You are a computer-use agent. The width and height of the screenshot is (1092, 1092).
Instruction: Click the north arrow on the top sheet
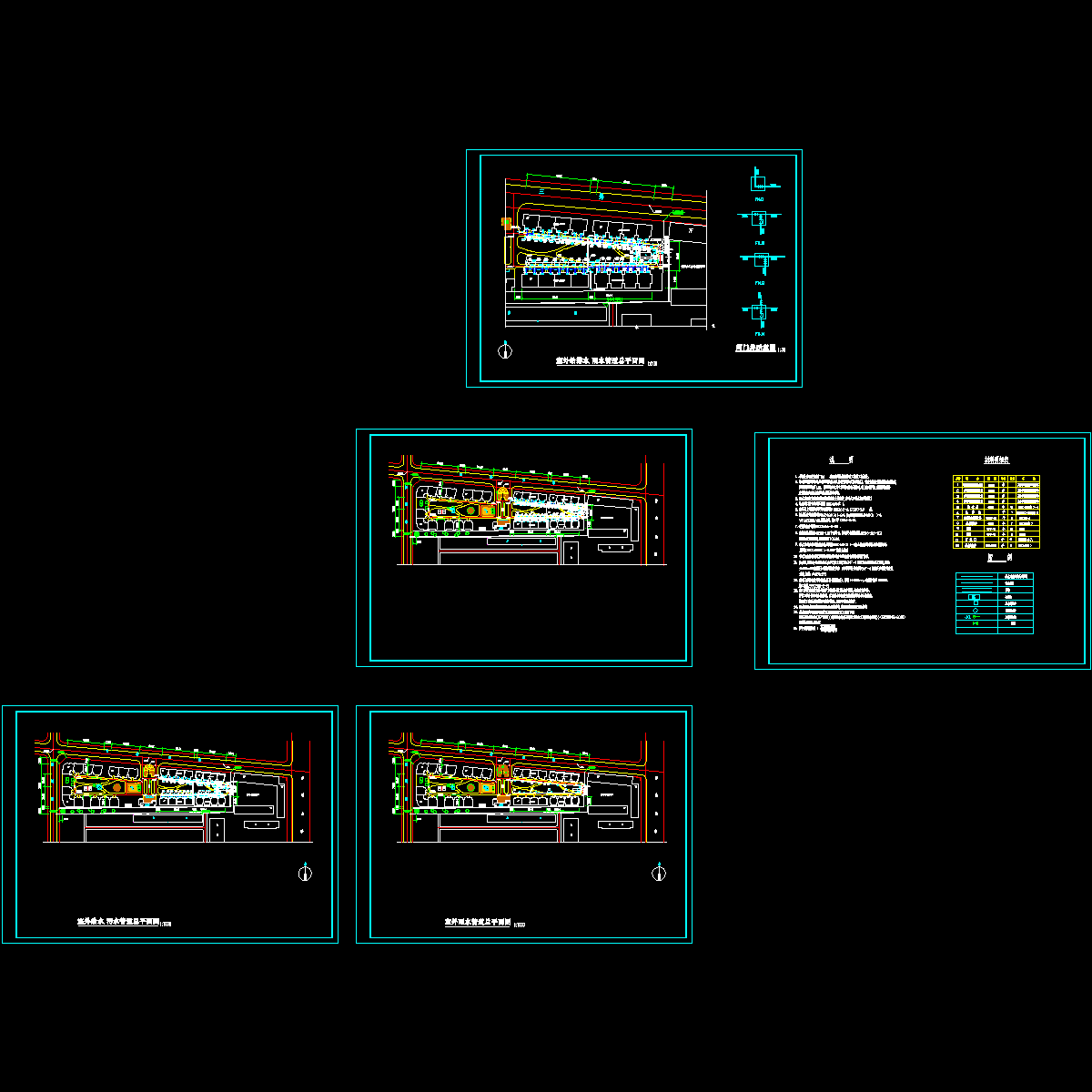[x=506, y=349]
